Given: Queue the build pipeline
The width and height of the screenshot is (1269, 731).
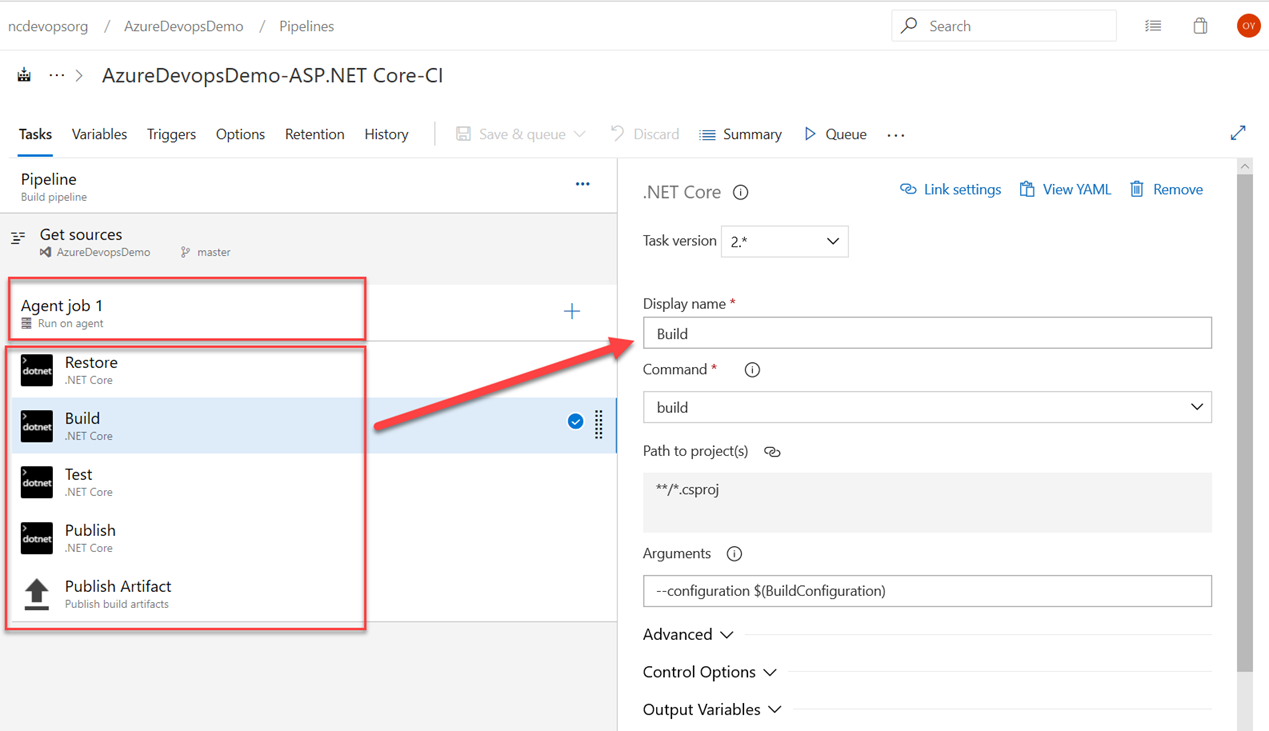Looking at the screenshot, I should coord(835,134).
